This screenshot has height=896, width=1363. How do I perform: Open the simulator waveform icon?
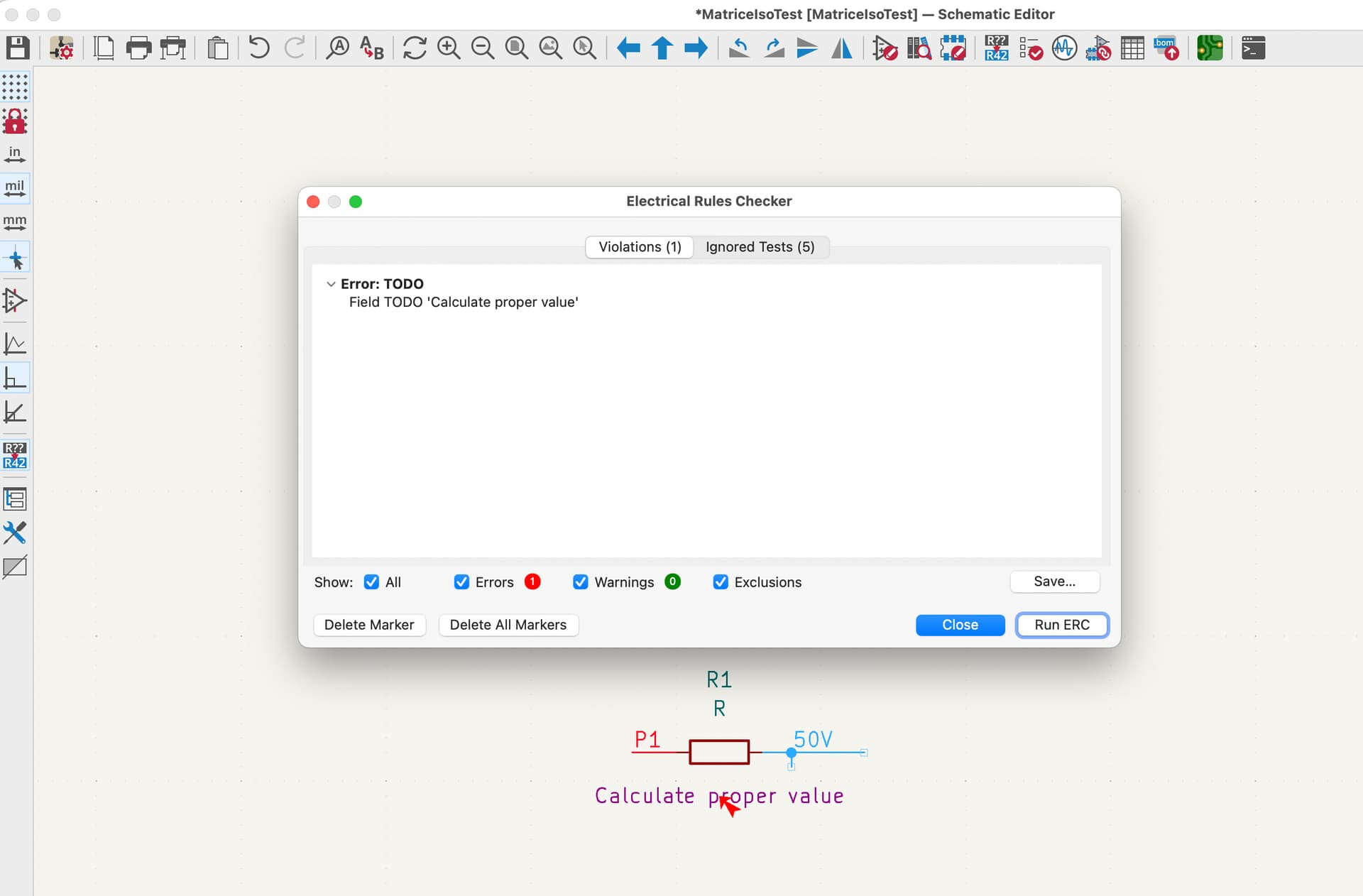point(1064,48)
